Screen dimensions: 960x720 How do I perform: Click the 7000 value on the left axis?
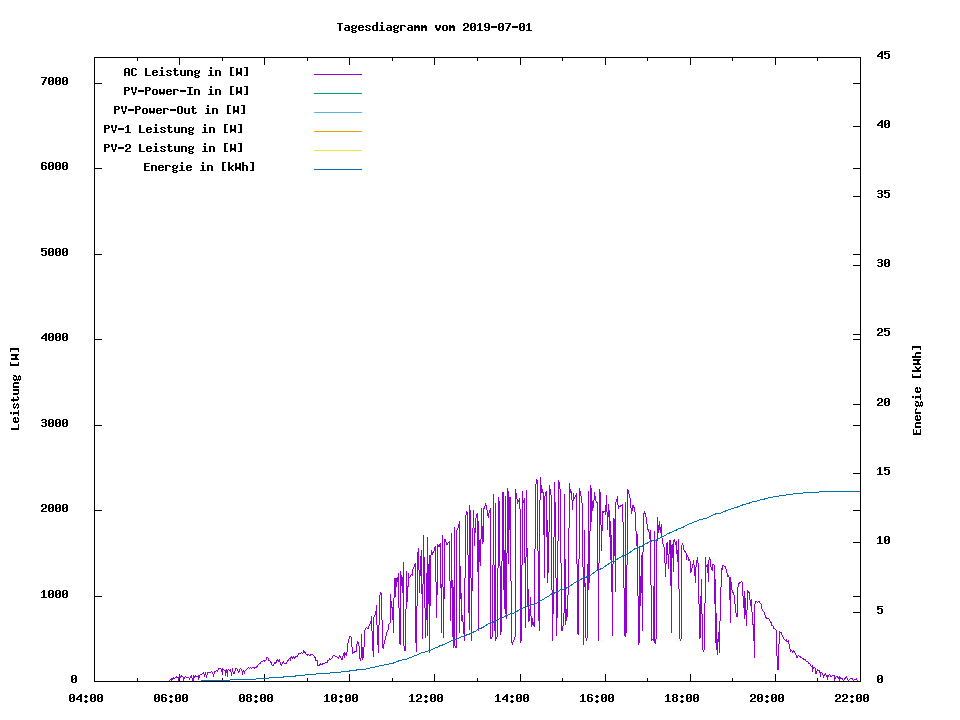point(53,81)
